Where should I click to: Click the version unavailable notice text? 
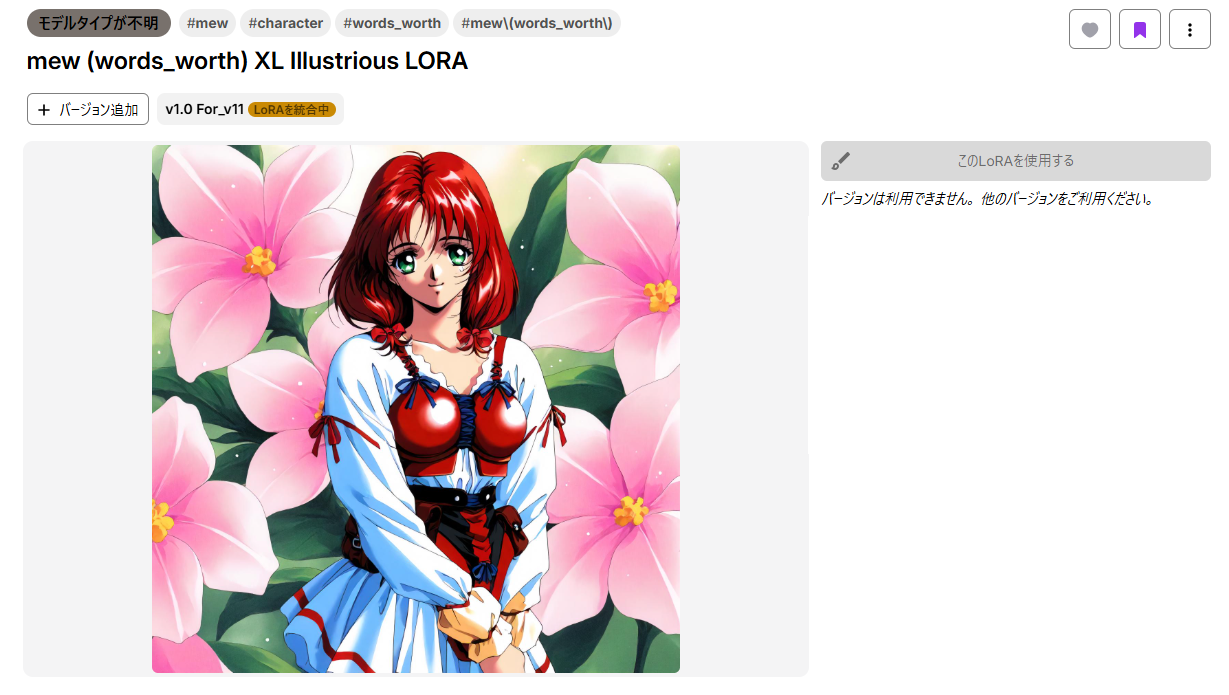(988, 199)
